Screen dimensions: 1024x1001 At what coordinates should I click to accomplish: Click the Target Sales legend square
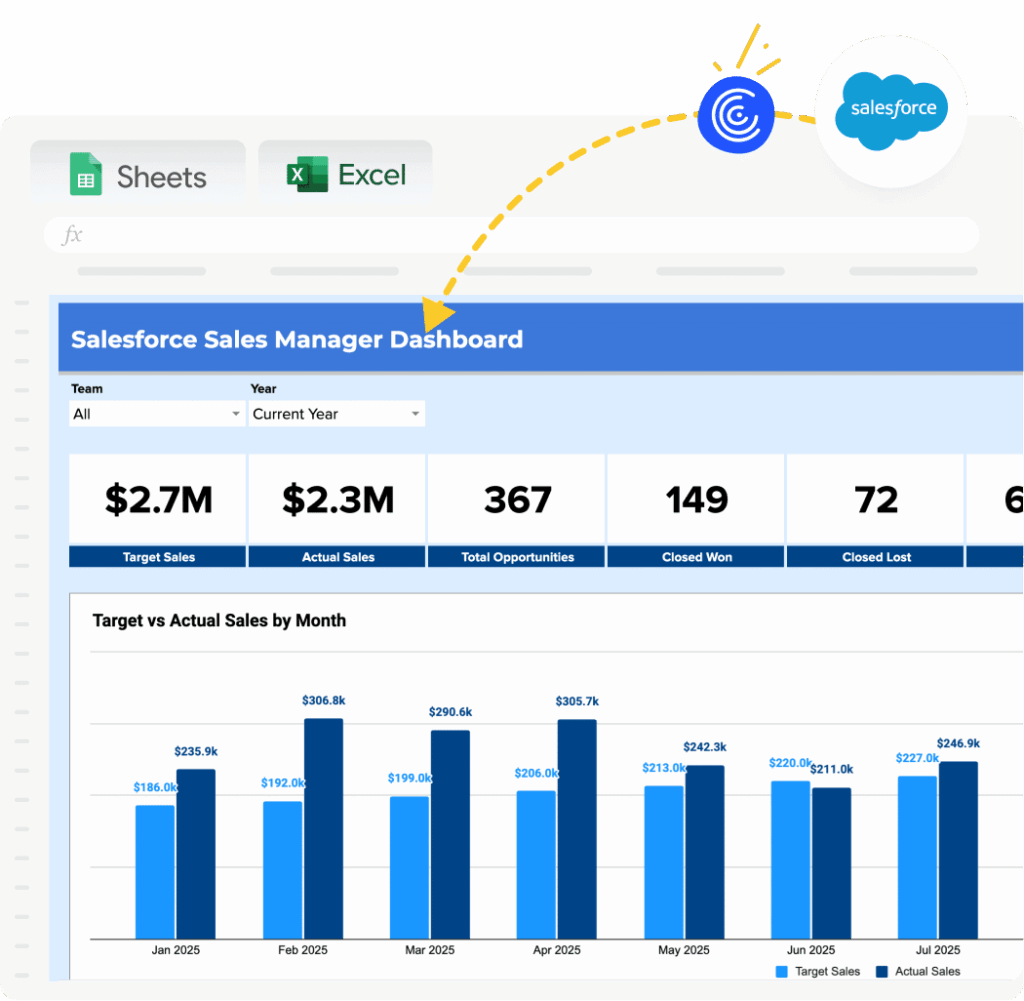tap(782, 971)
